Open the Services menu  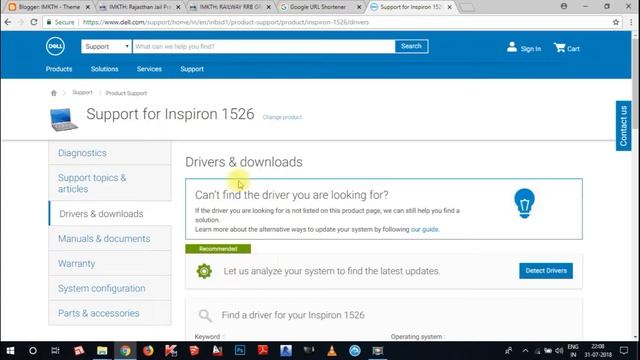[149, 69]
